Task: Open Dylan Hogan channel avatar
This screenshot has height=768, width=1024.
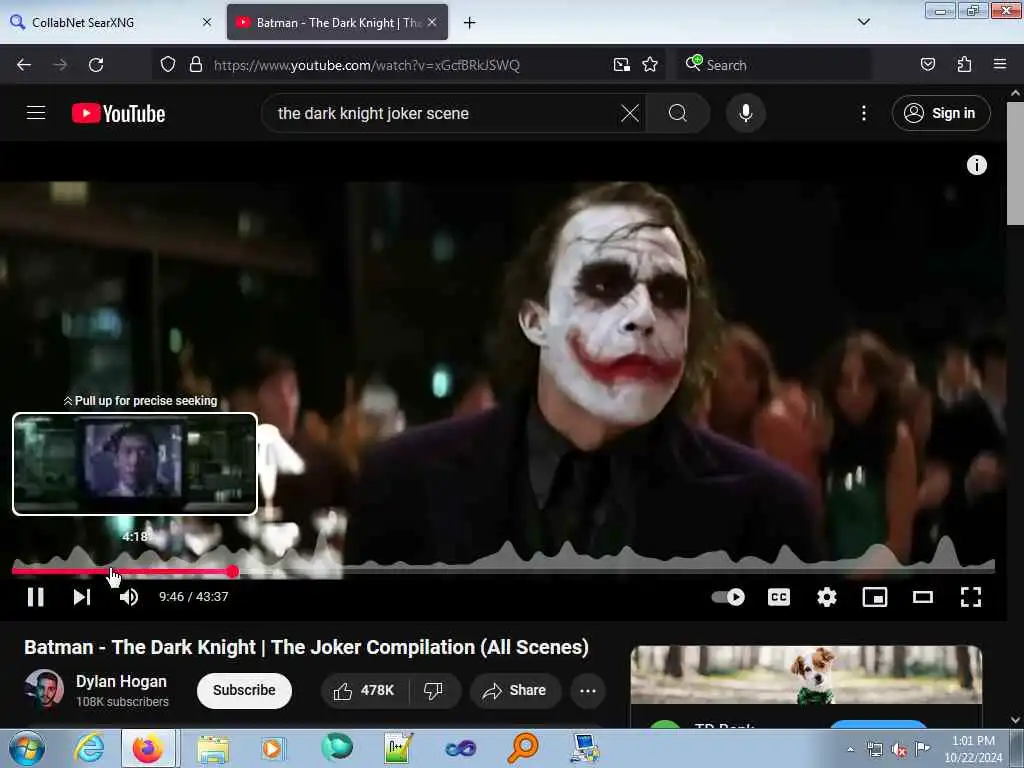Action: click(x=44, y=689)
